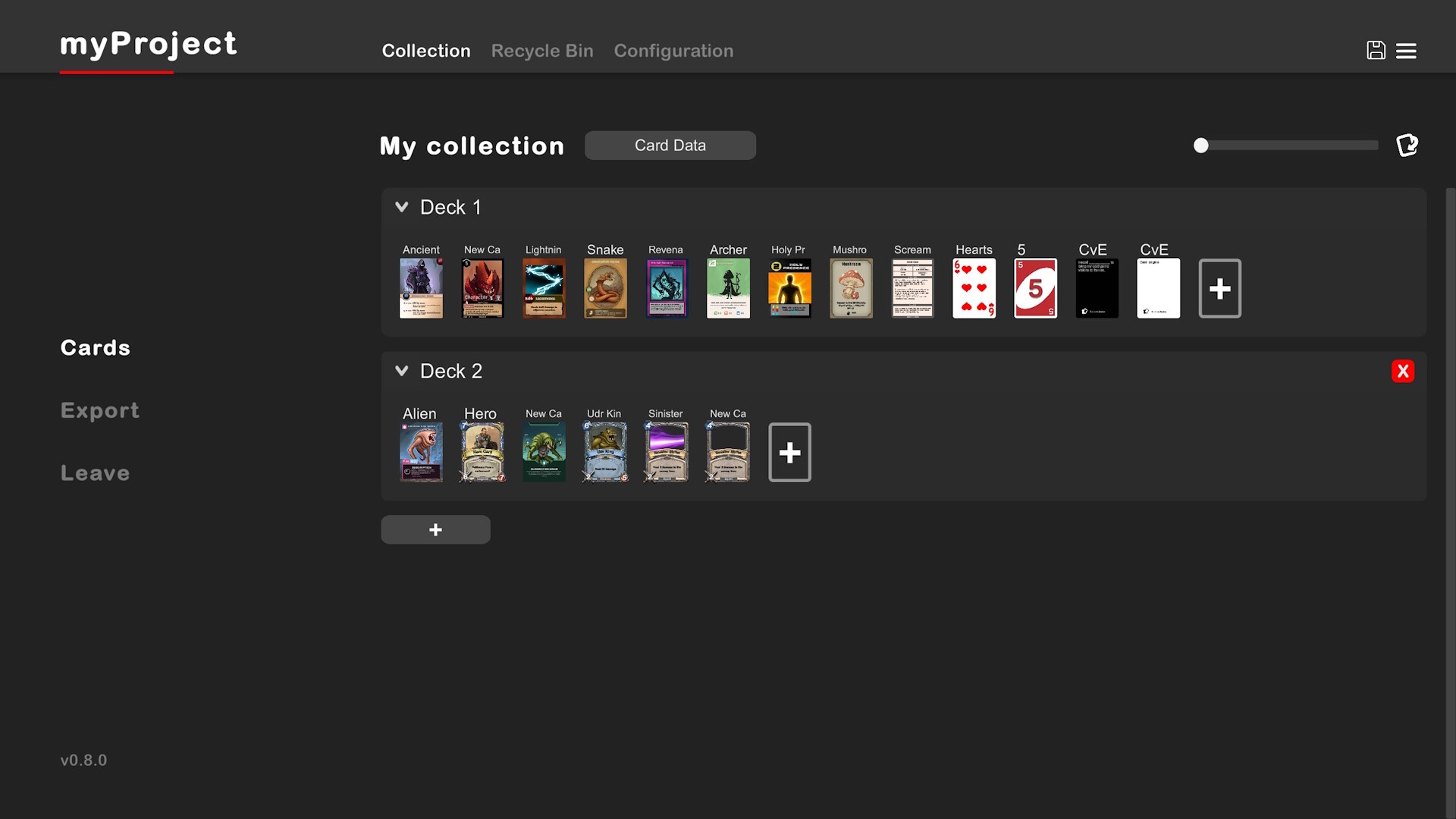1456x819 pixels.
Task: Click the save icon in the top bar
Action: (x=1375, y=50)
